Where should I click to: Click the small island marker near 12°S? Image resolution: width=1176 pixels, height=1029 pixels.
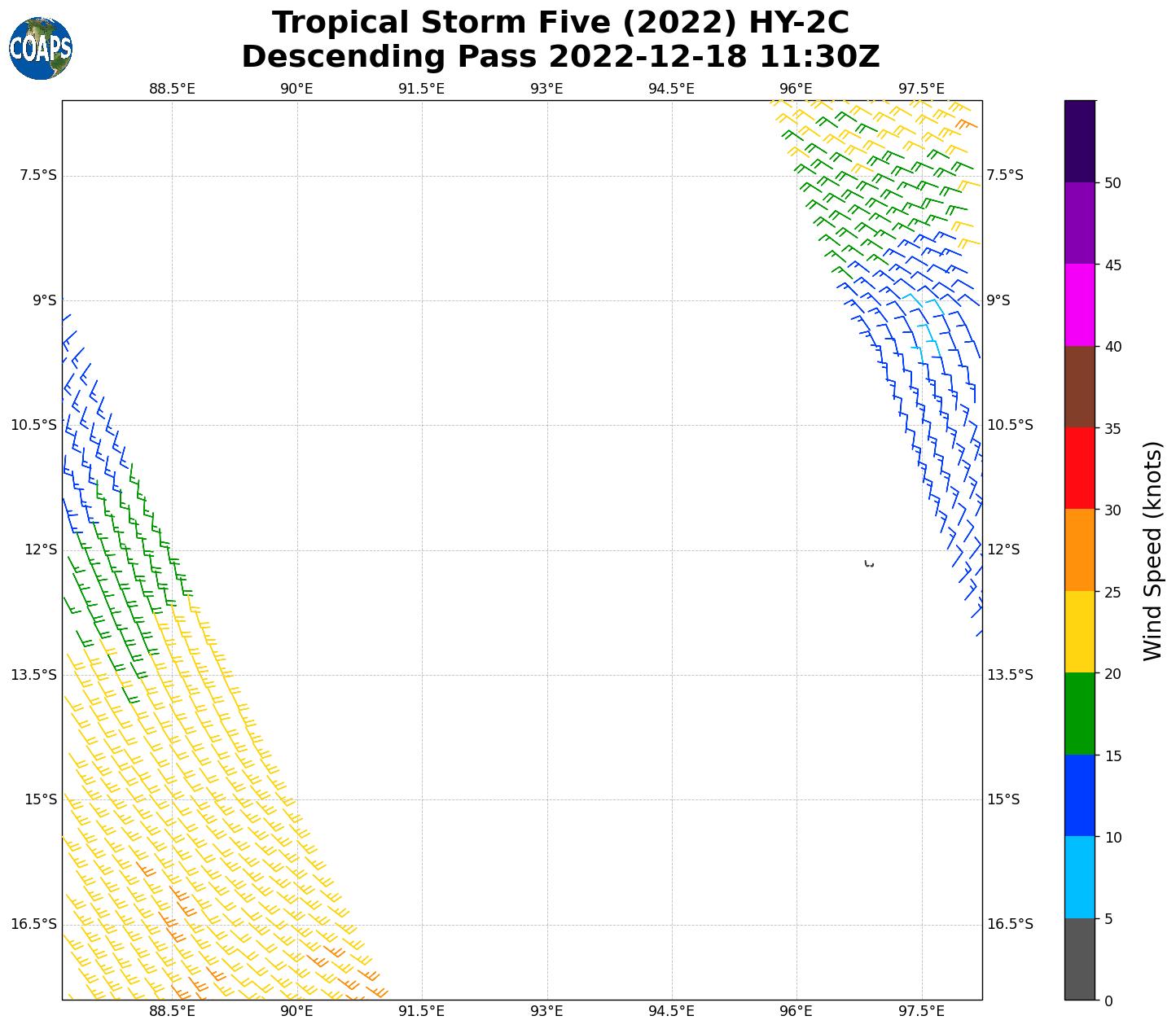click(869, 563)
